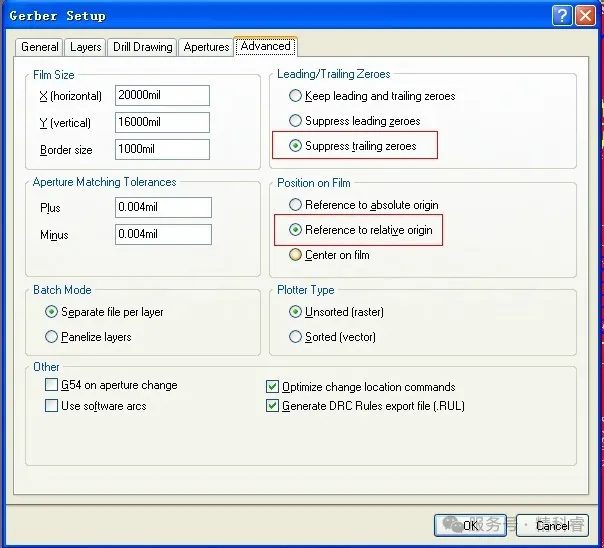Open the Drill Drawing tab
The width and height of the screenshot is (604, 548).
(143, 47)
